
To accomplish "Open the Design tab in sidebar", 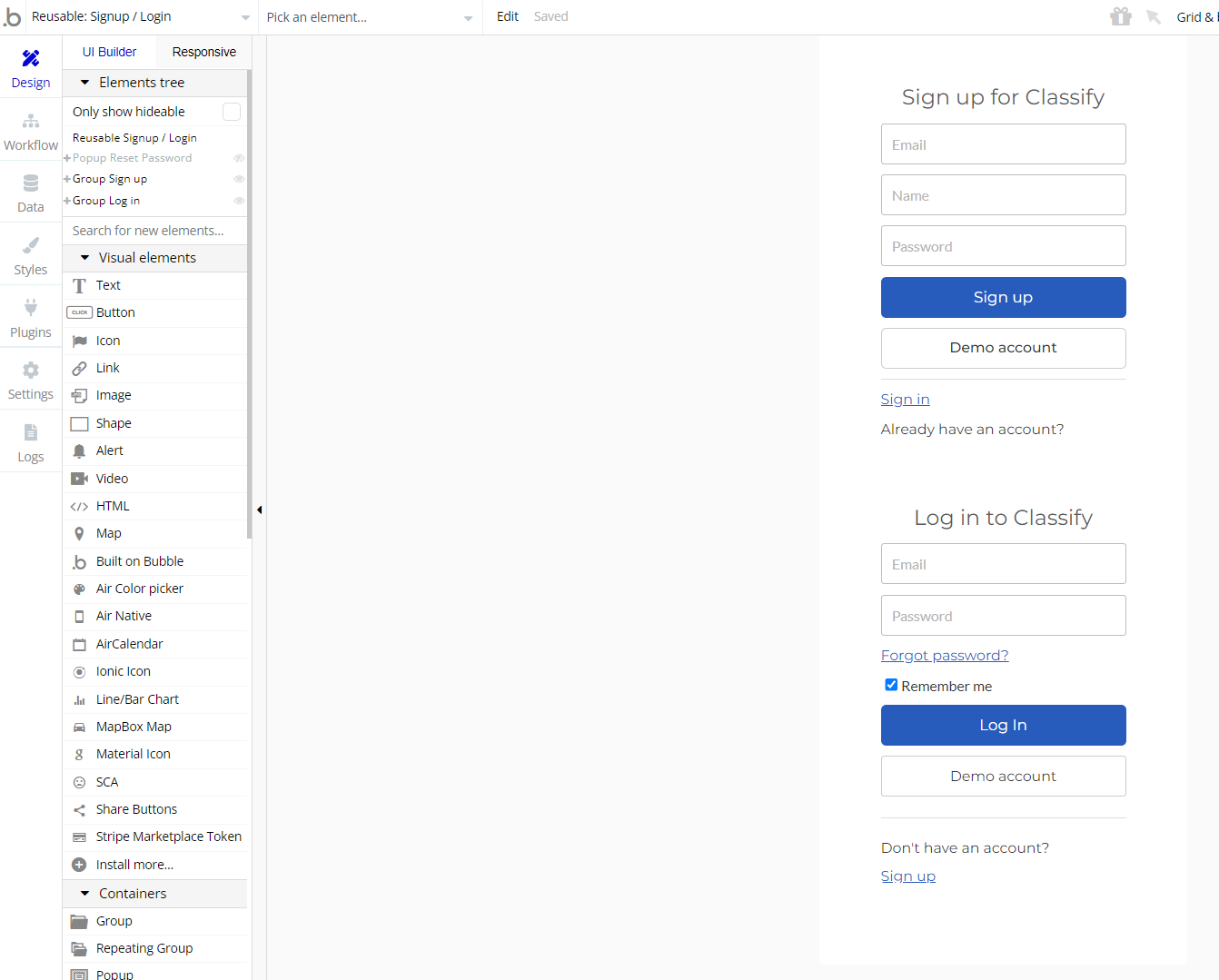I will coord(31,69).
